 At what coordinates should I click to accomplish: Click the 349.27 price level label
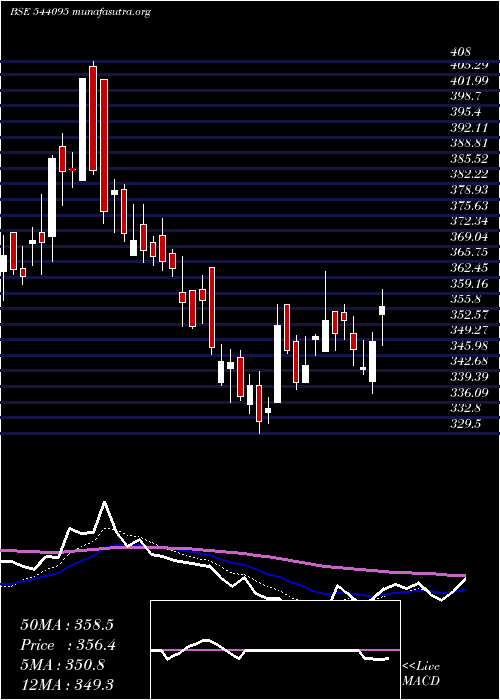(x=468, y=330)
